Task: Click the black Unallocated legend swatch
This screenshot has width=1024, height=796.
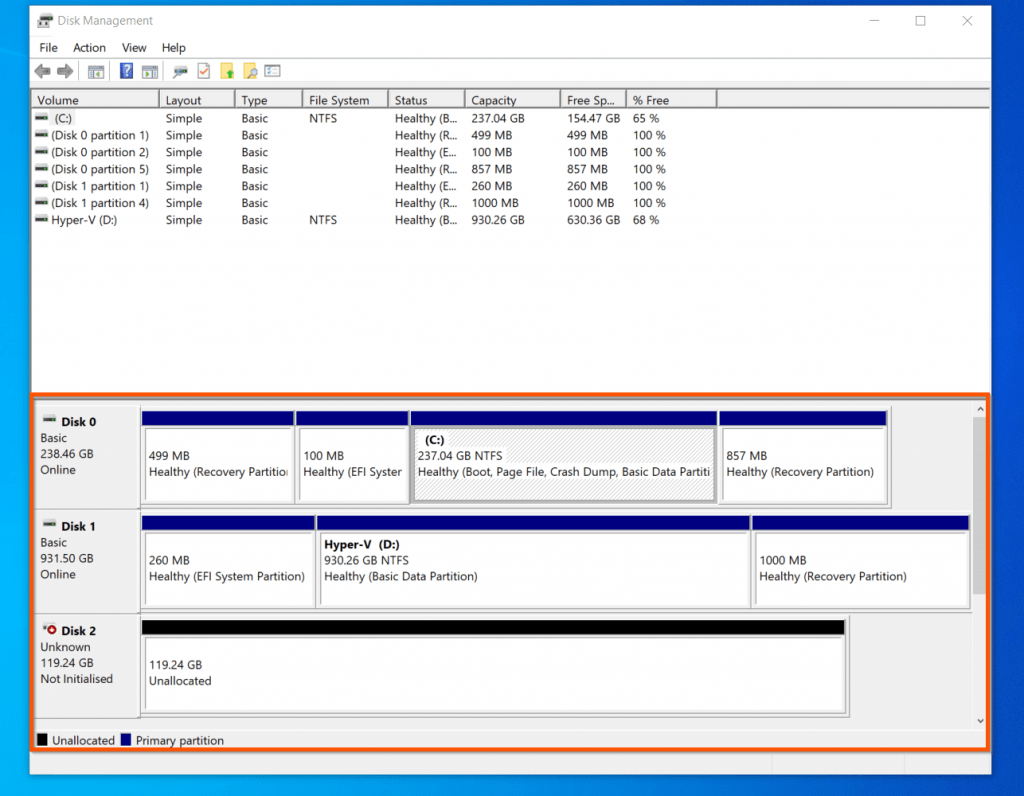Action: [x=43, y=740]
